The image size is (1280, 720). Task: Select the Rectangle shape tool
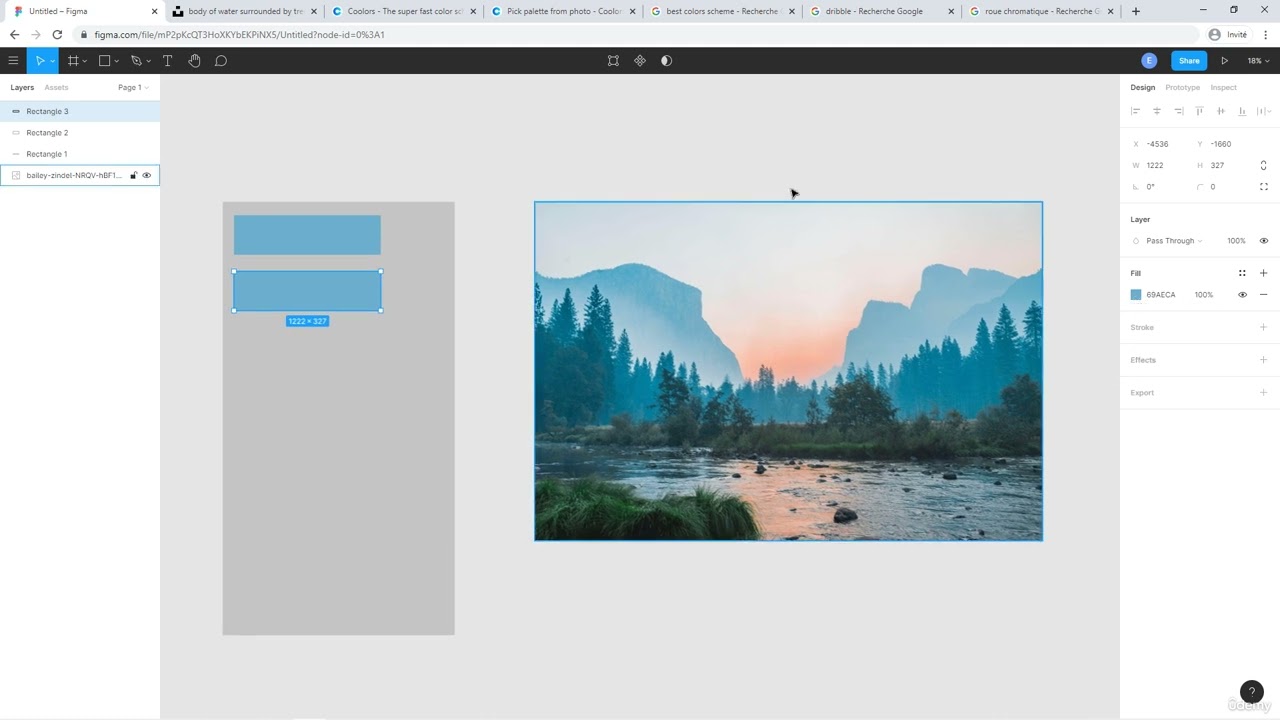pos(104,61)
